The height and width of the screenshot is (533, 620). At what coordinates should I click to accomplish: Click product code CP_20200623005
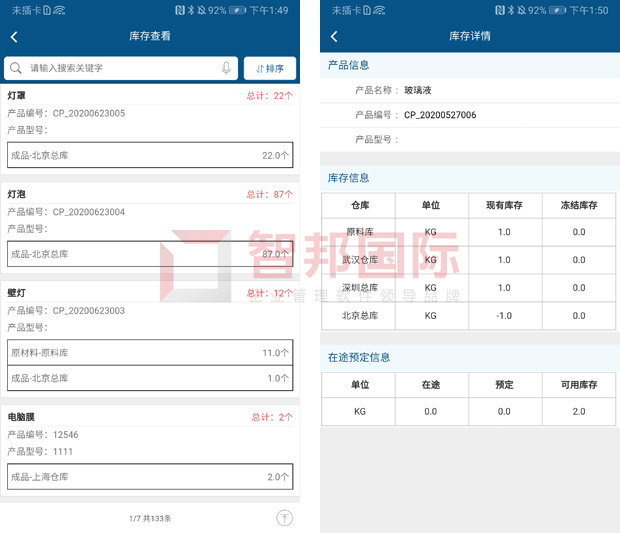[89, 113]
